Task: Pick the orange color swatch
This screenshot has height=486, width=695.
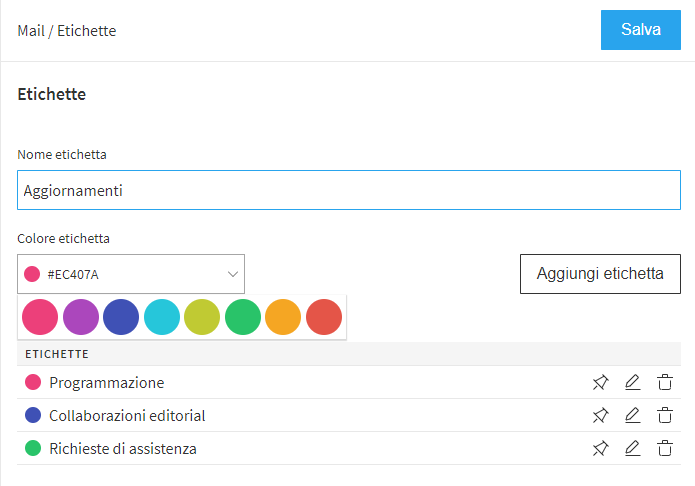Action: [283, 317]
